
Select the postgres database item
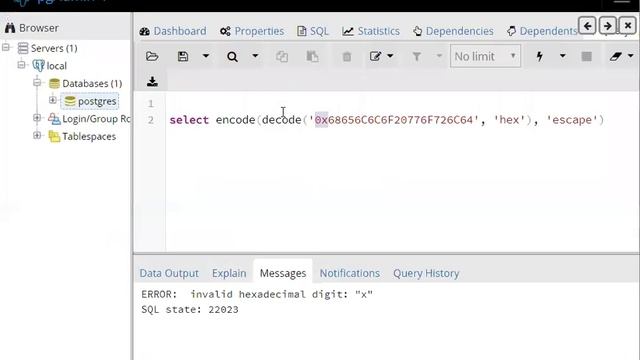pyautogui.click(x=97, y=101)
